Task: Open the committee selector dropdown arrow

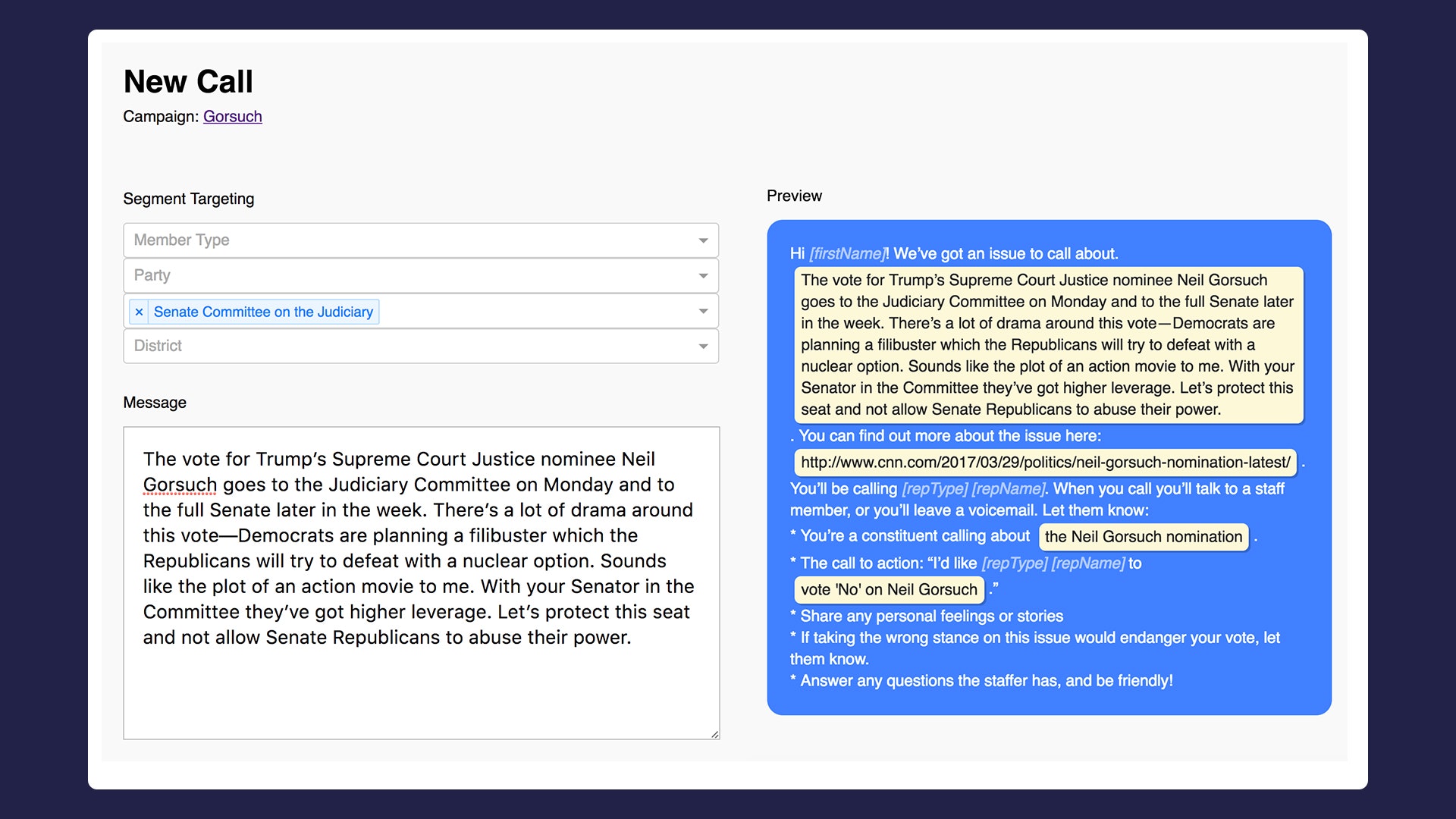Action: click(x=703, y=312)
